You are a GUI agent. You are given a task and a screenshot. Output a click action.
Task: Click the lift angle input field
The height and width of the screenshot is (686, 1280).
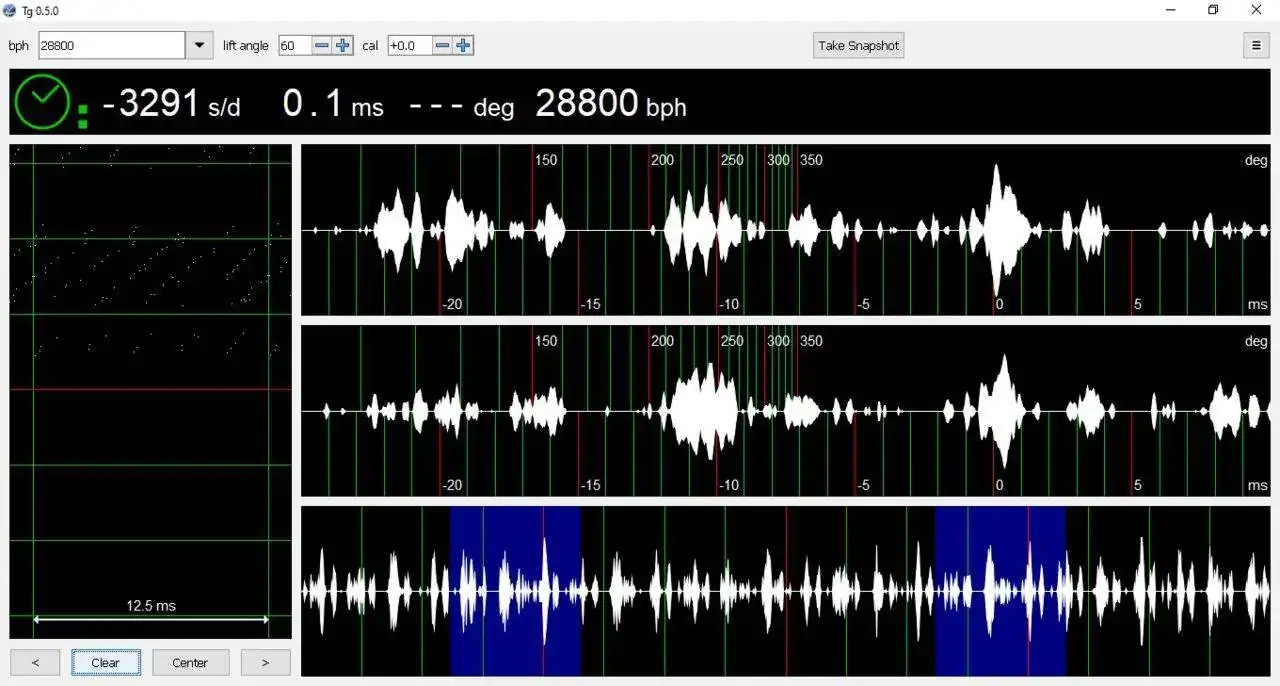tap(294, 45)
